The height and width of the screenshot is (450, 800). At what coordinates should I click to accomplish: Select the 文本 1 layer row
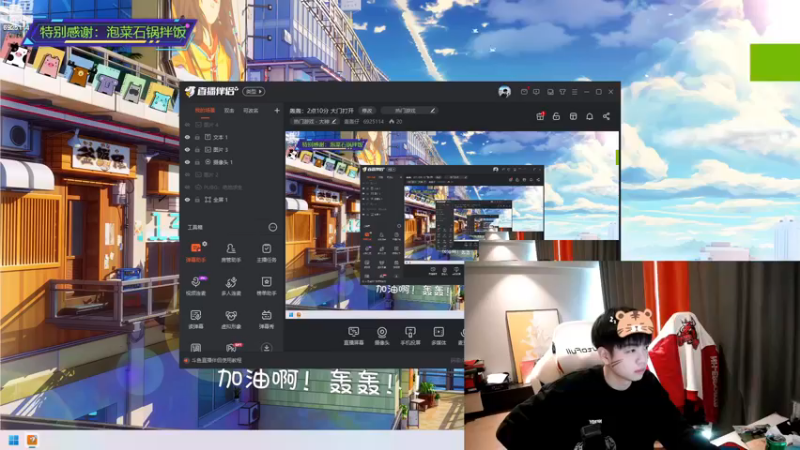(232, 137)
